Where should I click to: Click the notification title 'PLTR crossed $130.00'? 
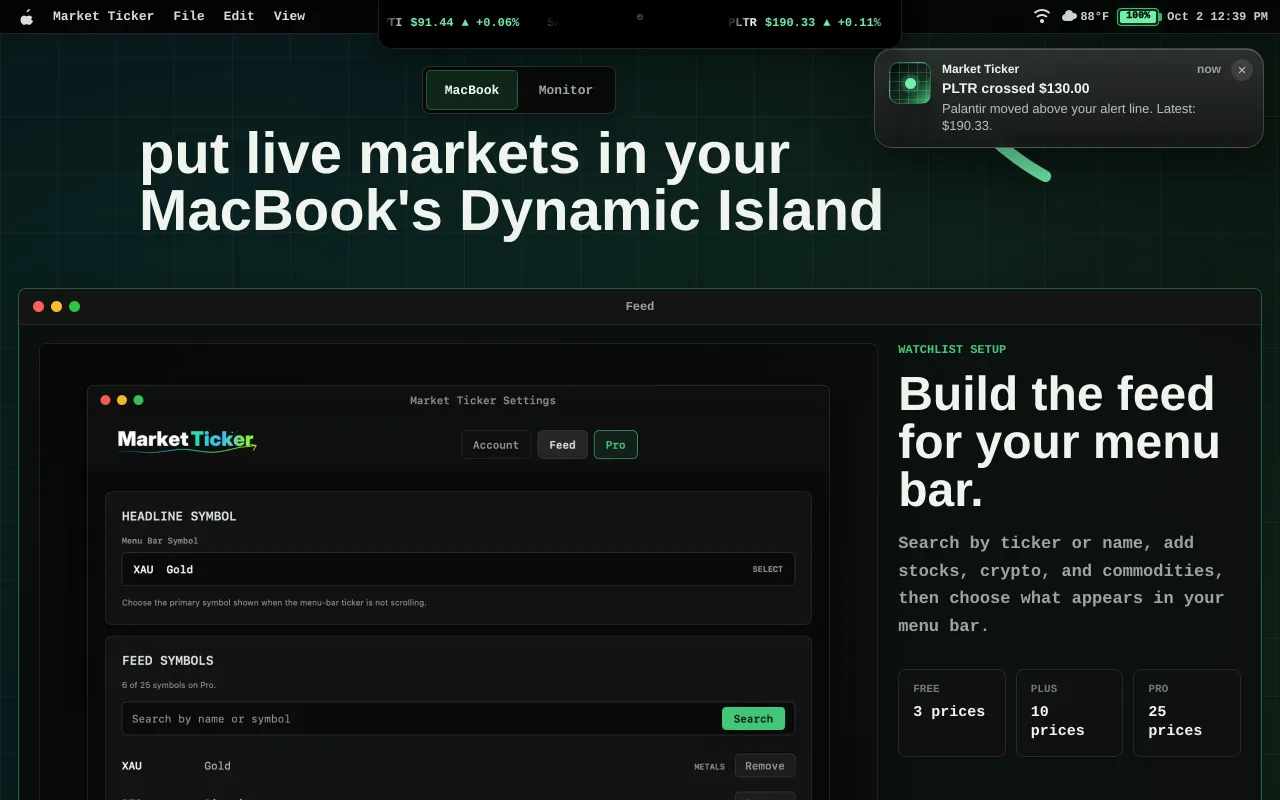(x=1015, y=88)
